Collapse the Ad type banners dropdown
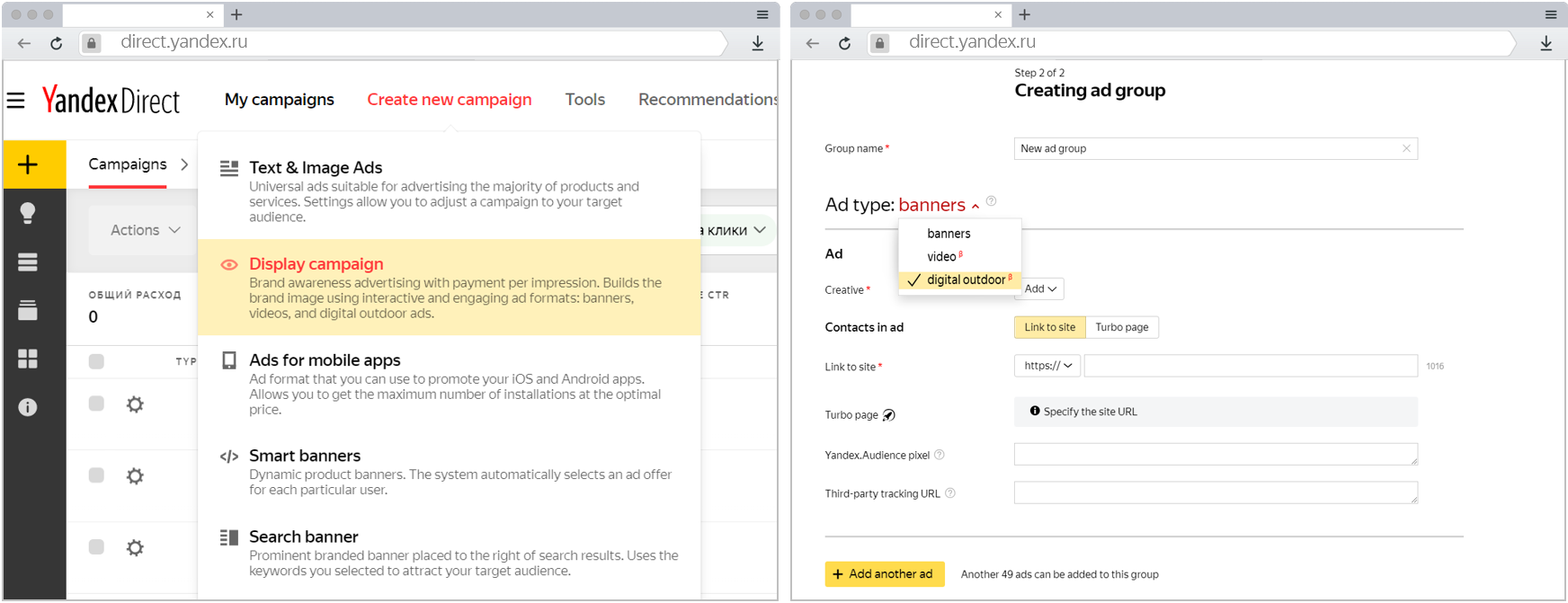 (939, 205)
